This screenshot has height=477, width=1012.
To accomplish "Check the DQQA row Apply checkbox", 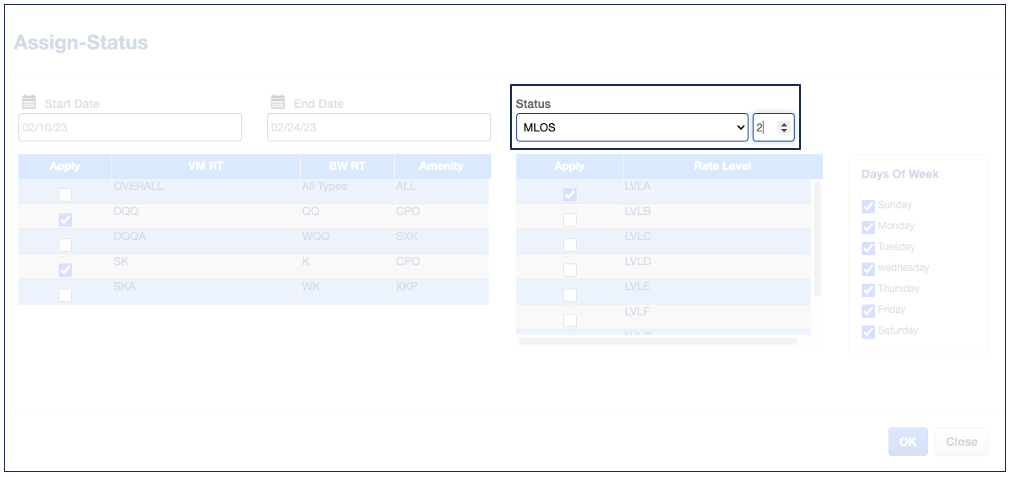I will [65, 245].
